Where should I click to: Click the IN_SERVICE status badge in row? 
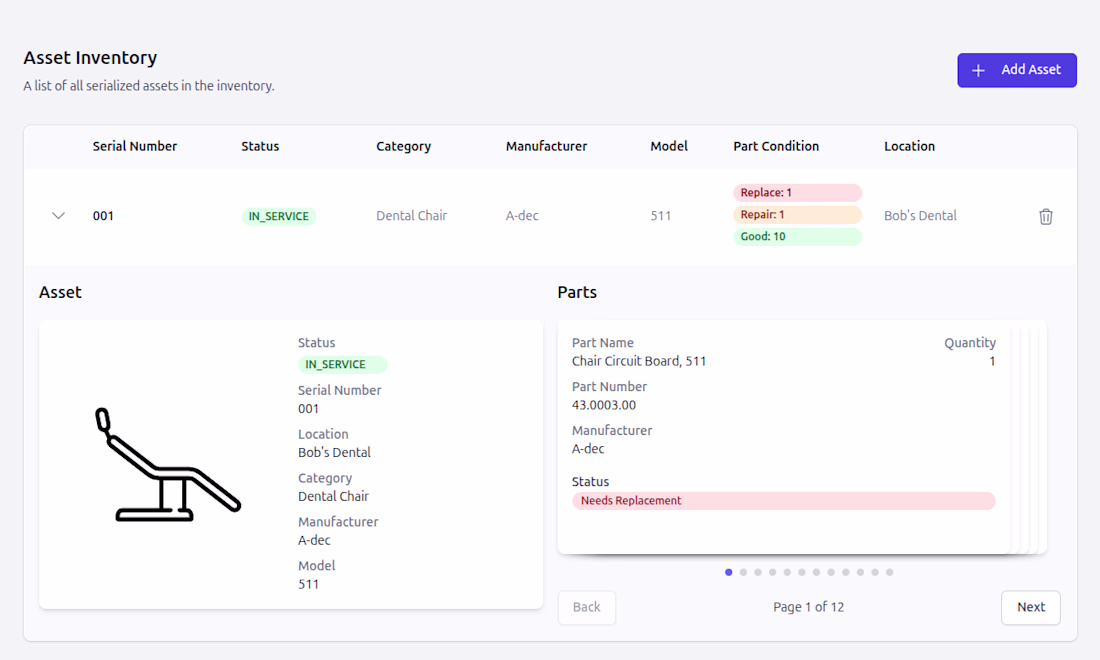tap(279, 216)
